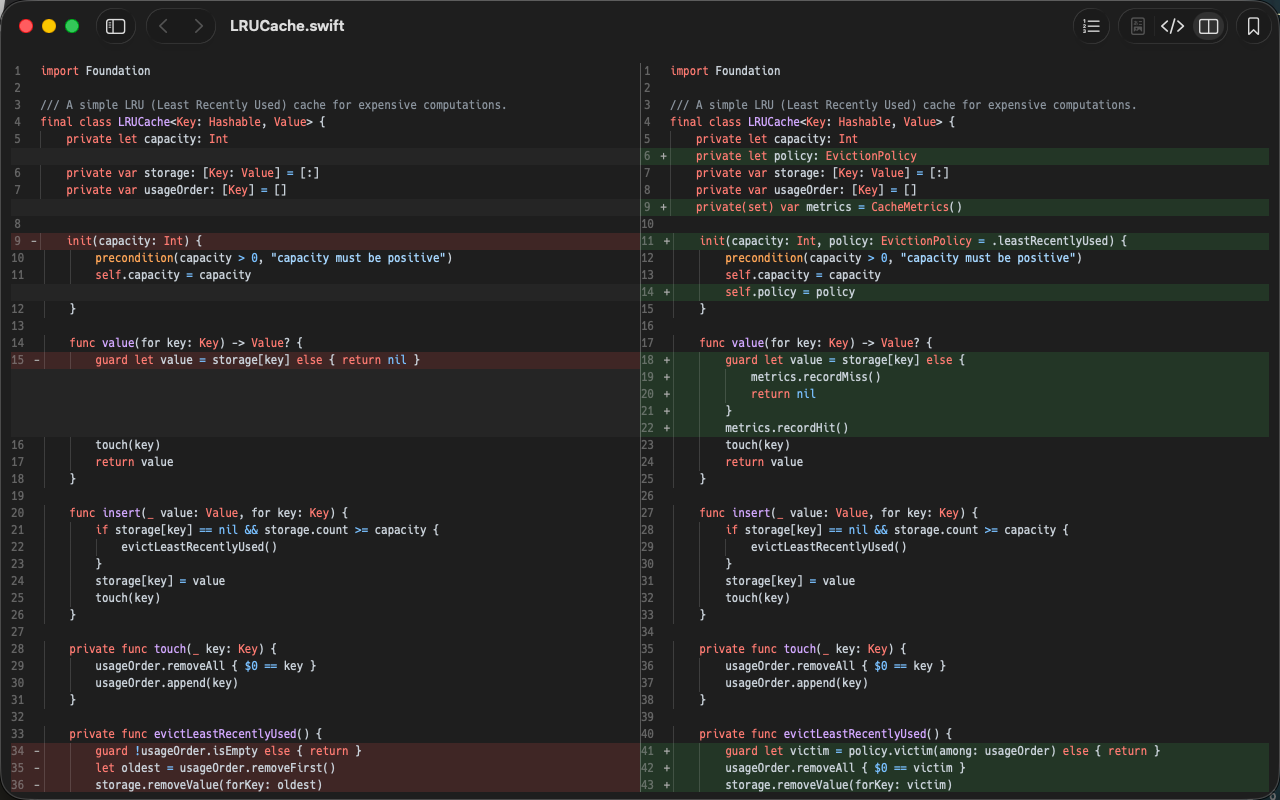The width and height of the screenshot is (1280, 800).
Task: Click the plus marker on right line 6
Action: click(664, 156)
